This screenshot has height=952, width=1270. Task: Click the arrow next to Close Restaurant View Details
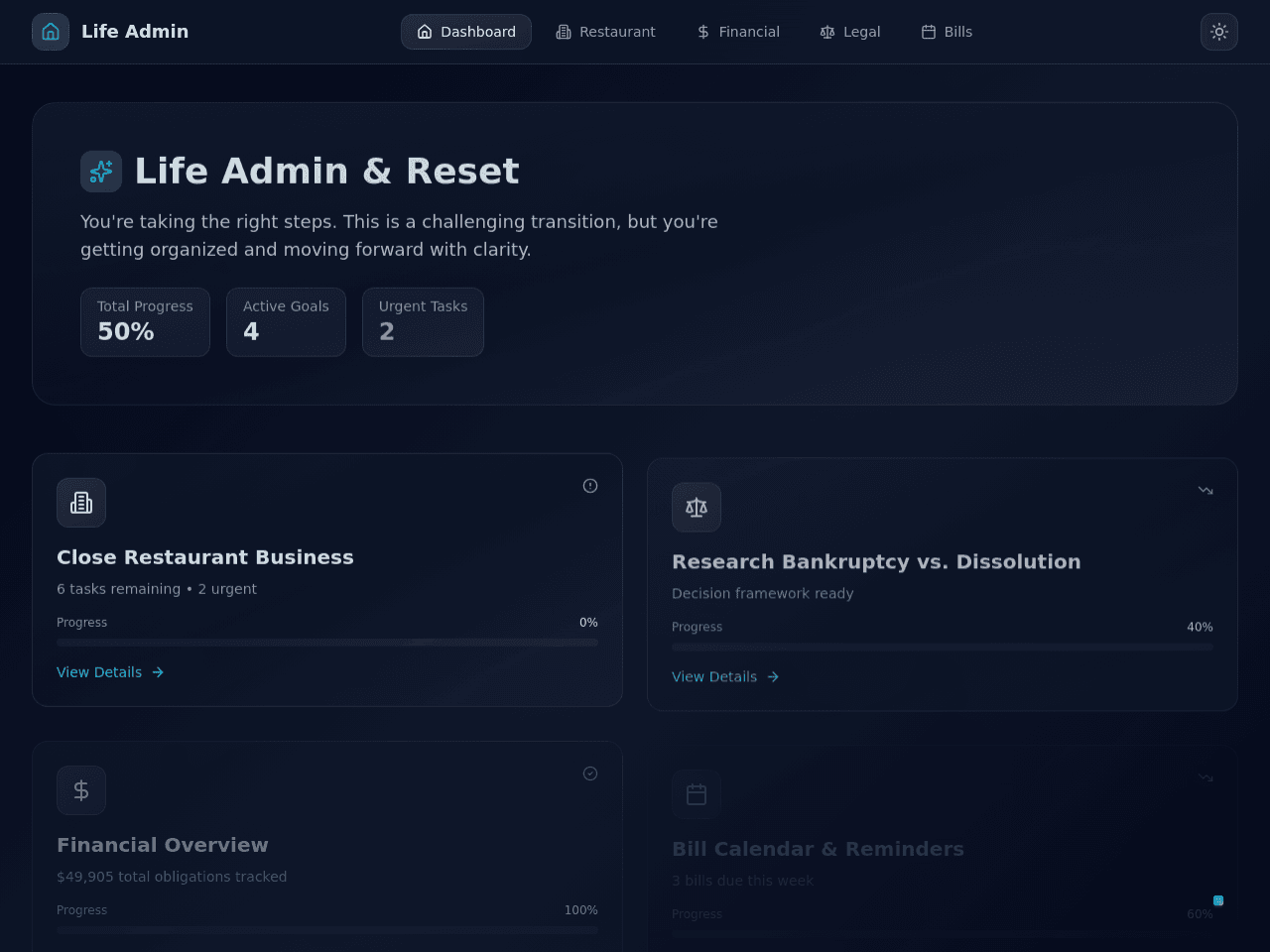click(x=158, y=672)
